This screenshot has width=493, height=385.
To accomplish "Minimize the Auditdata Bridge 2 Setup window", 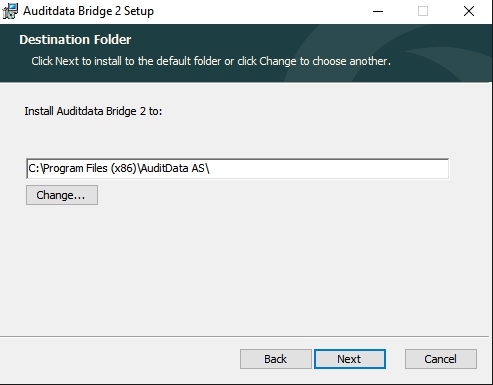I will point(378,11).
